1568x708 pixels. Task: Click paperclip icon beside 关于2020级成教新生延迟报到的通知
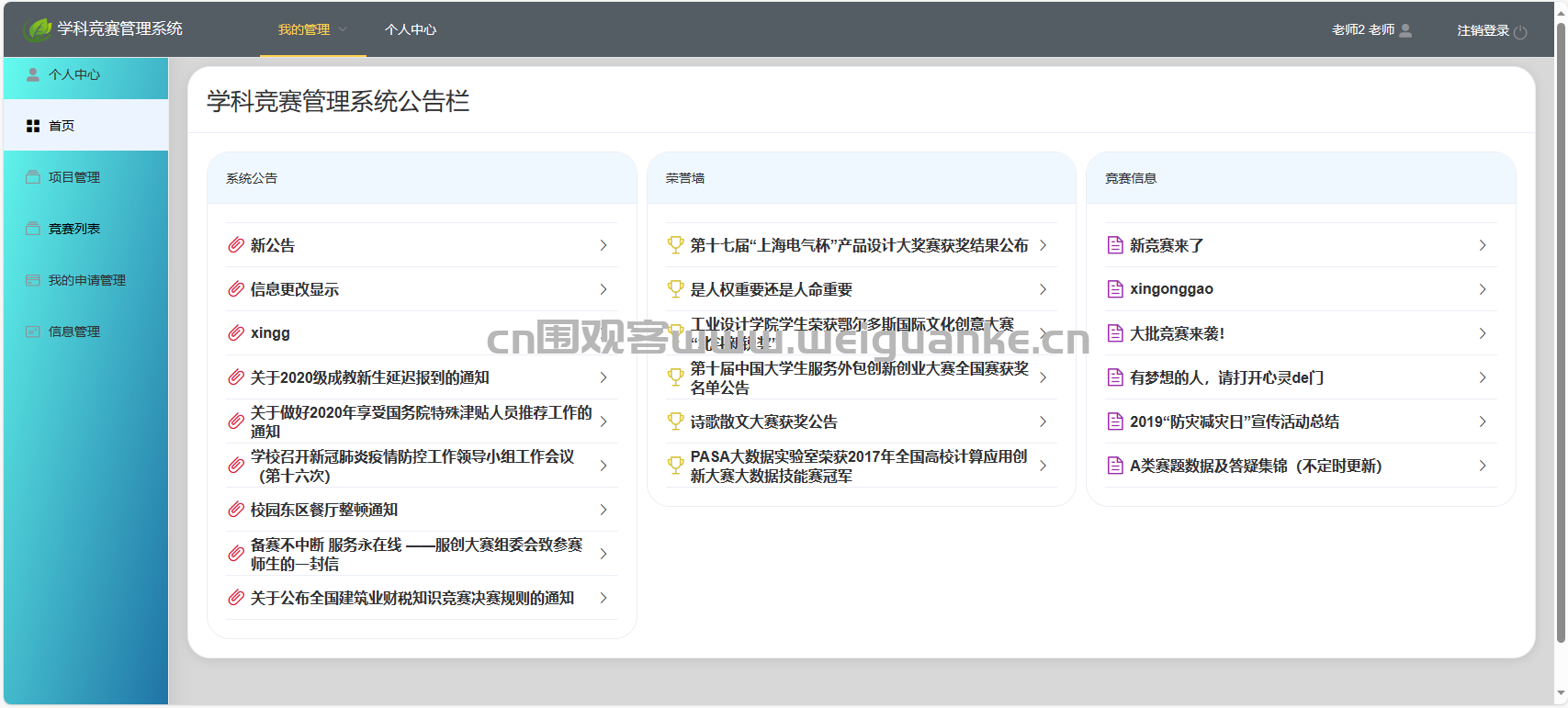236,377
